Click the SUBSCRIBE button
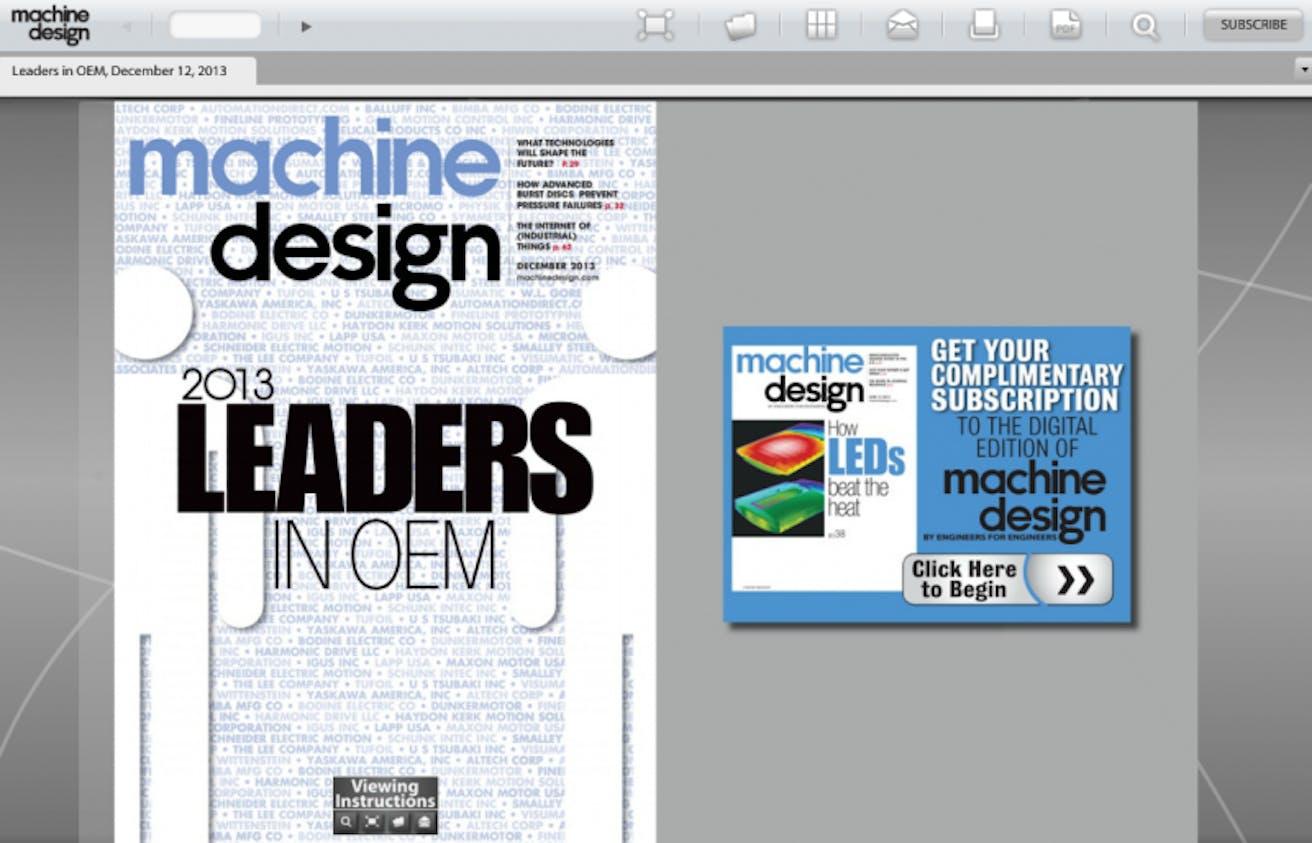The height and width of the screenshot is (843, 1312). tap(1251, 24)
